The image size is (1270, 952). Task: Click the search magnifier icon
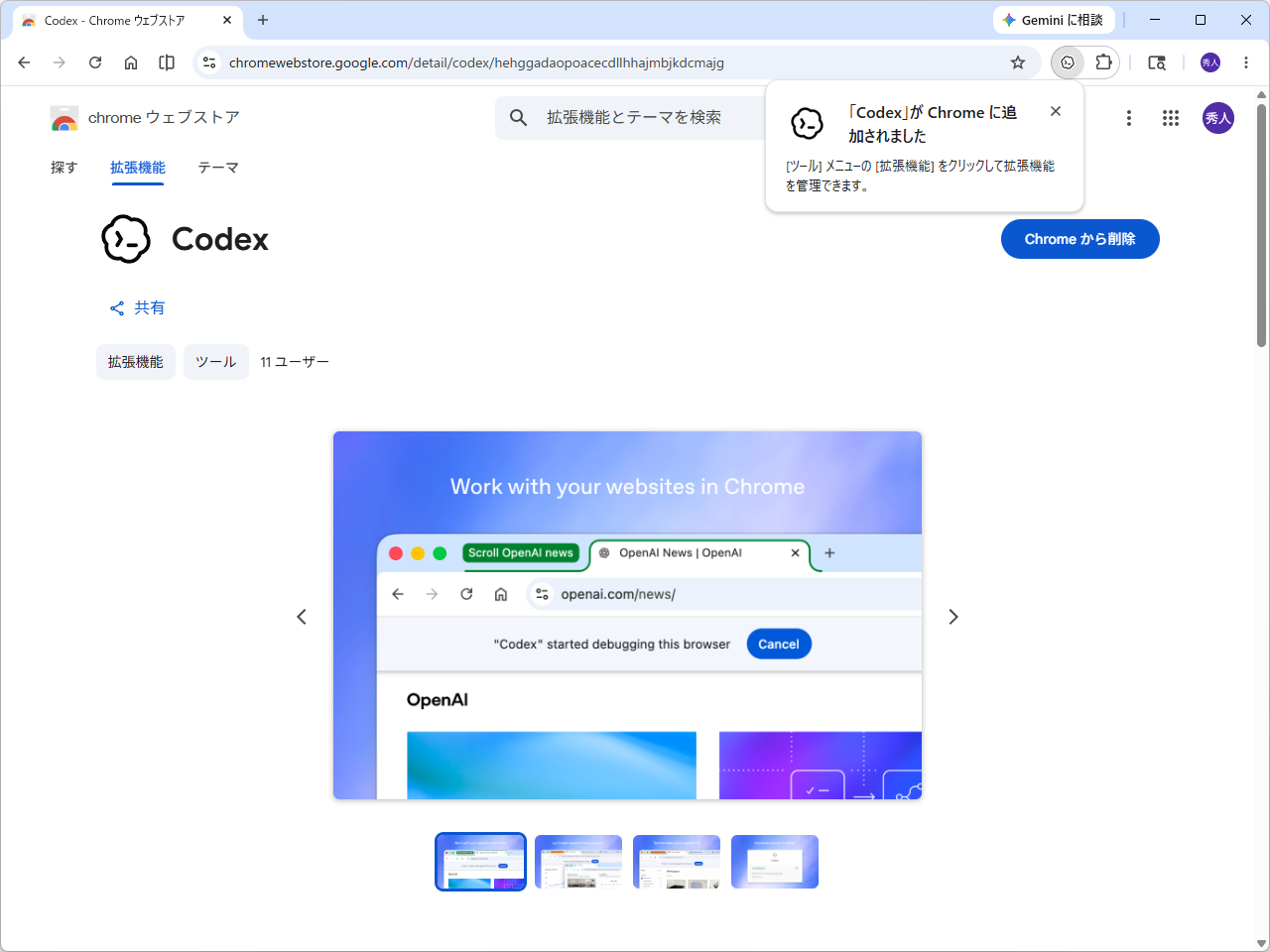click(518, 118)
